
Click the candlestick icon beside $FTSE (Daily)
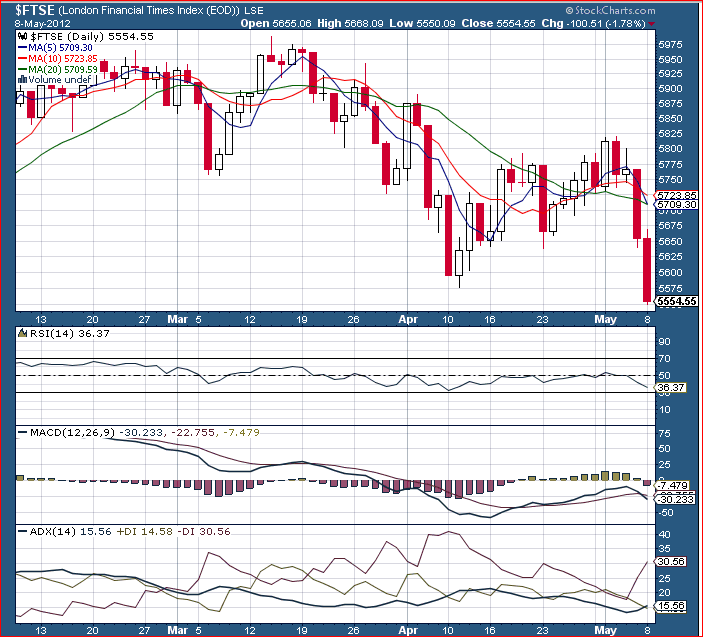click(x=23, y=37)
